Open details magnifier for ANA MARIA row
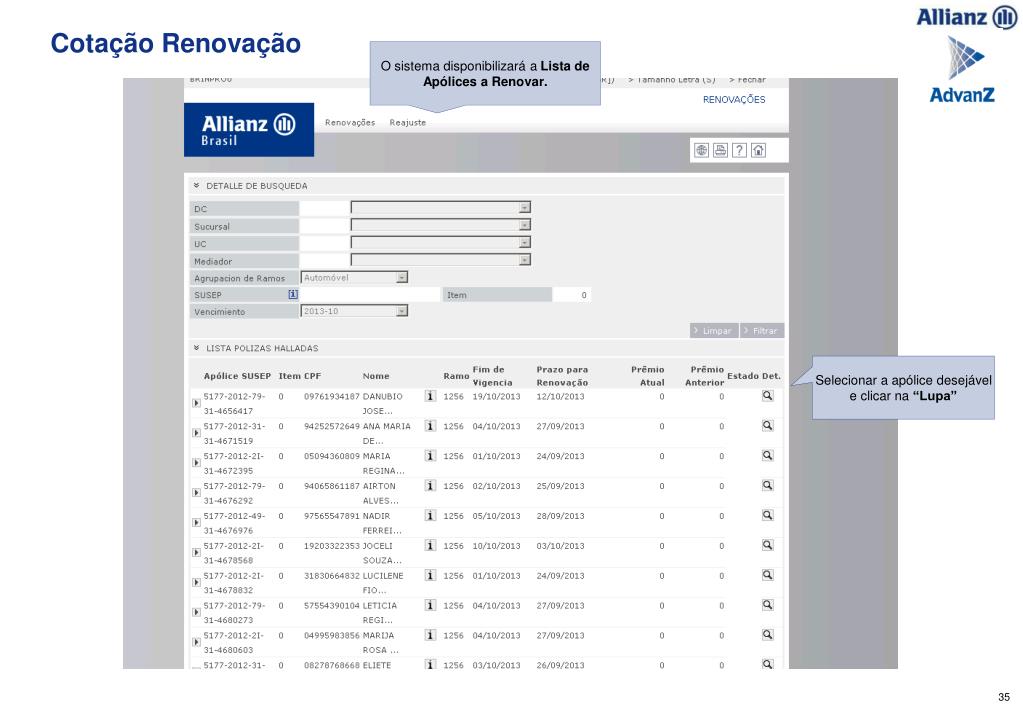 click(x=768, y=426)
